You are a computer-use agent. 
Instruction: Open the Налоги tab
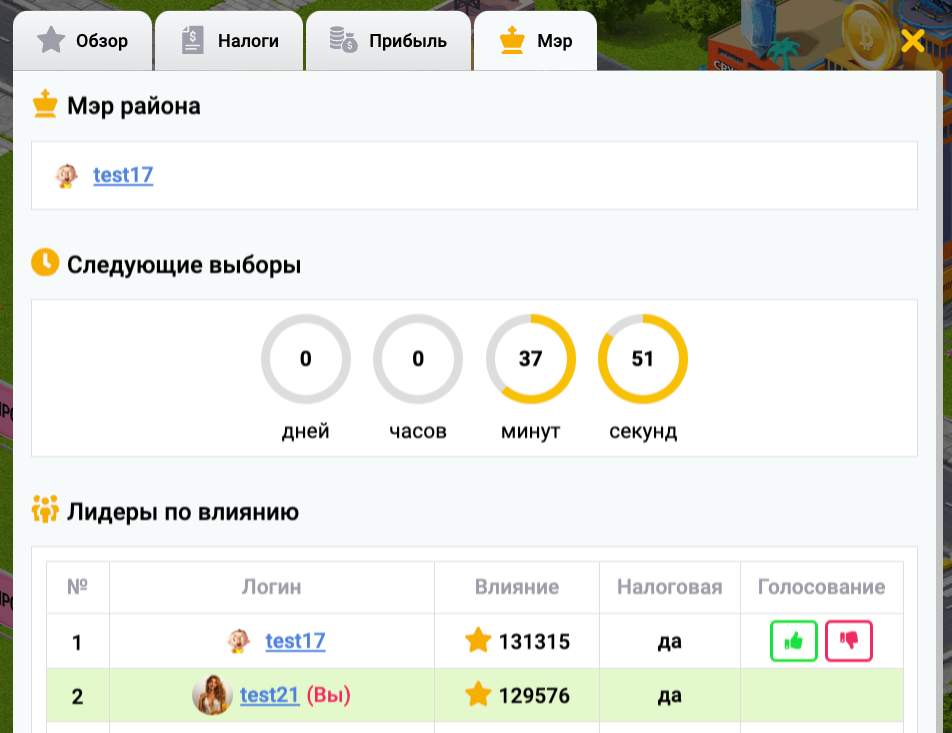click(230, 42)
